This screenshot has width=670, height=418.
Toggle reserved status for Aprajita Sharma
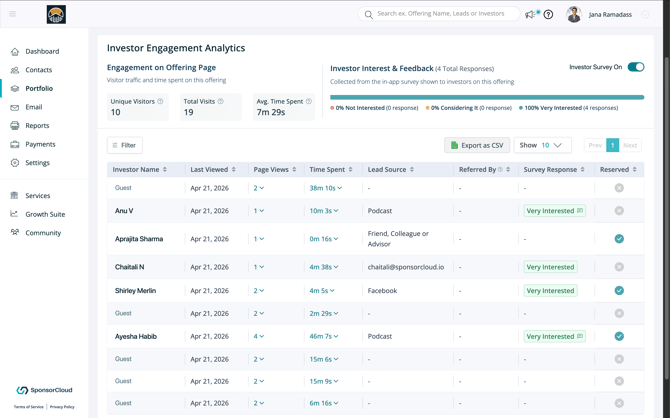[619, 239]
